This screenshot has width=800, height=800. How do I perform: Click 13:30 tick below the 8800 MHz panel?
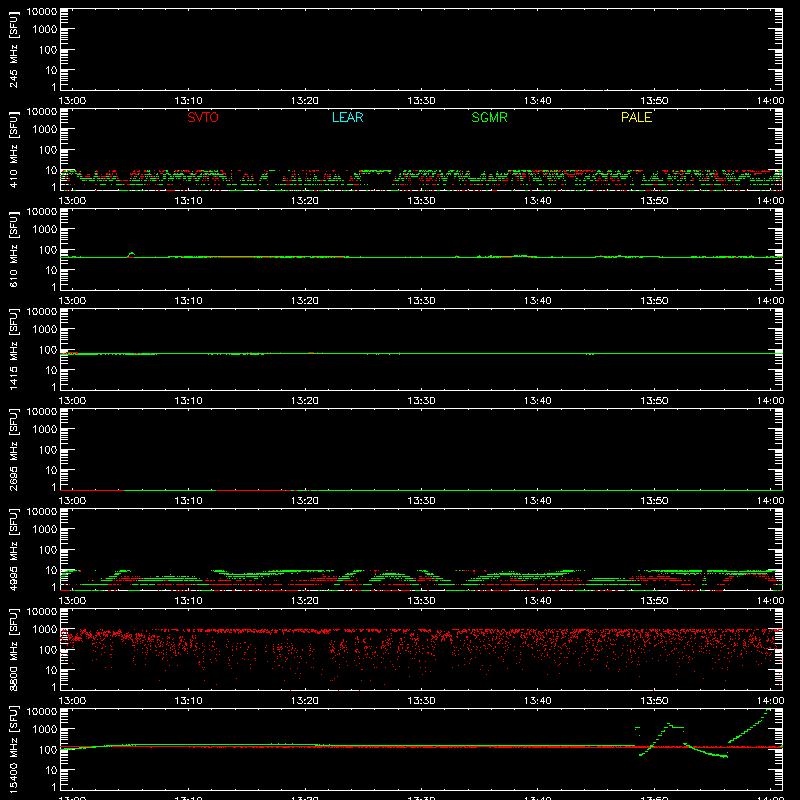[421, 701]
